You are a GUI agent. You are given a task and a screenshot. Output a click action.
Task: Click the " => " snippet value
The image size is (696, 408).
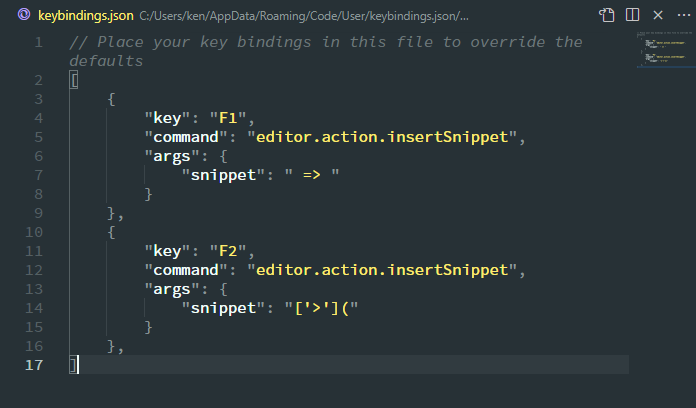(x=312, y=174)
